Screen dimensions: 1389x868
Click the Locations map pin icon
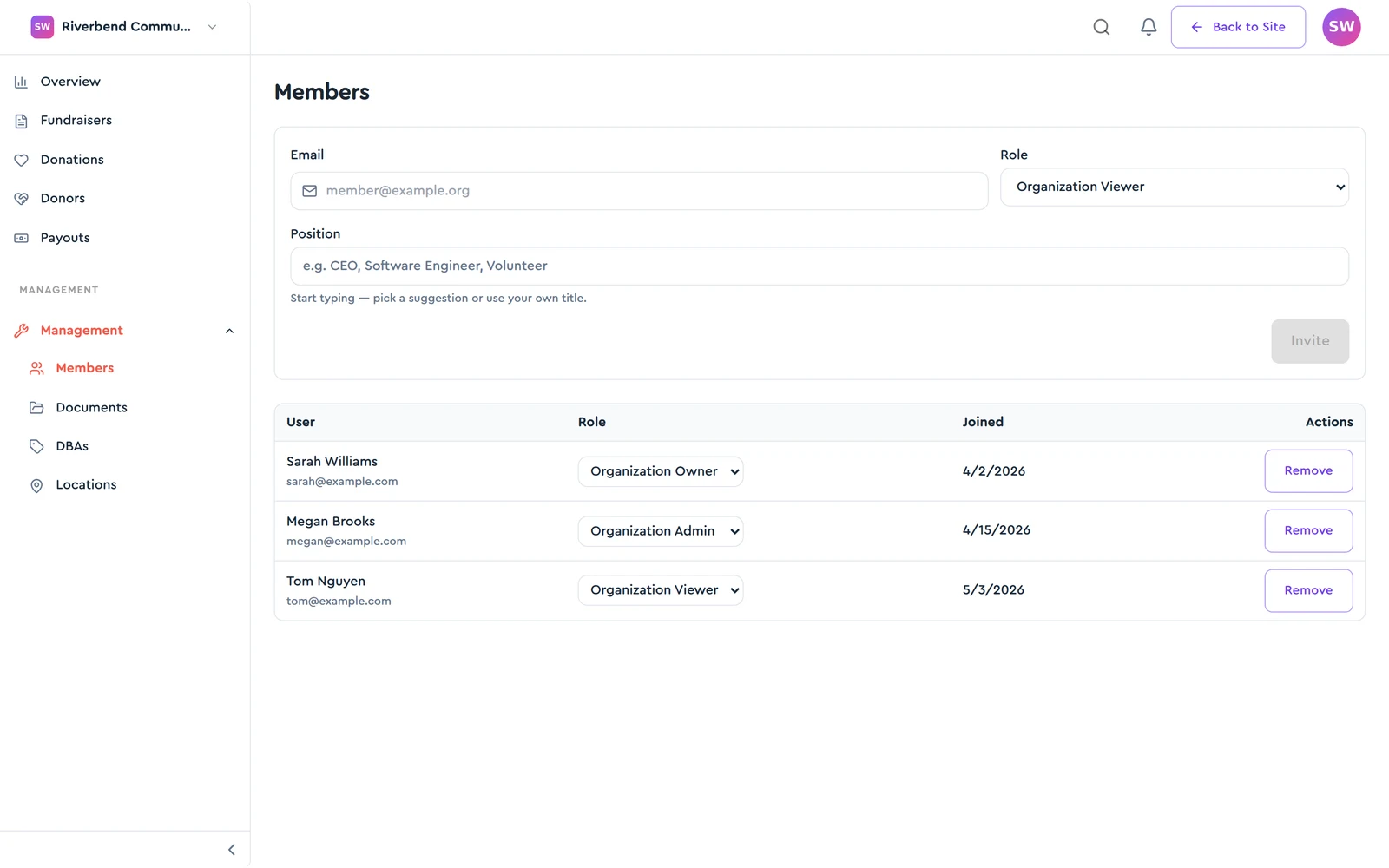36,485
